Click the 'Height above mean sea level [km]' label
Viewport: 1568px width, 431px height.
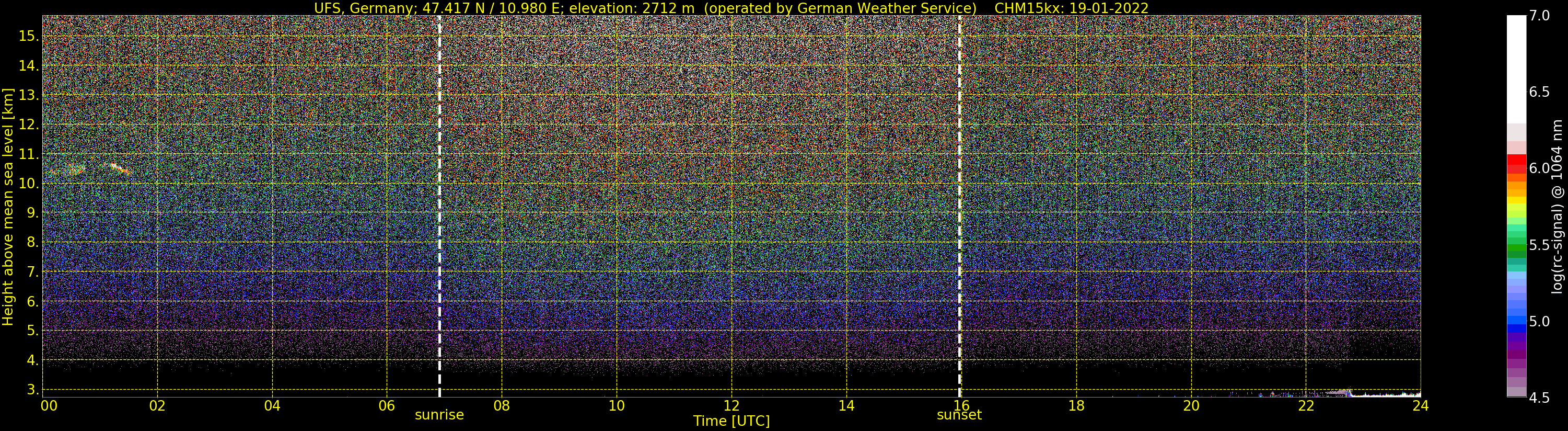[8, 207]
